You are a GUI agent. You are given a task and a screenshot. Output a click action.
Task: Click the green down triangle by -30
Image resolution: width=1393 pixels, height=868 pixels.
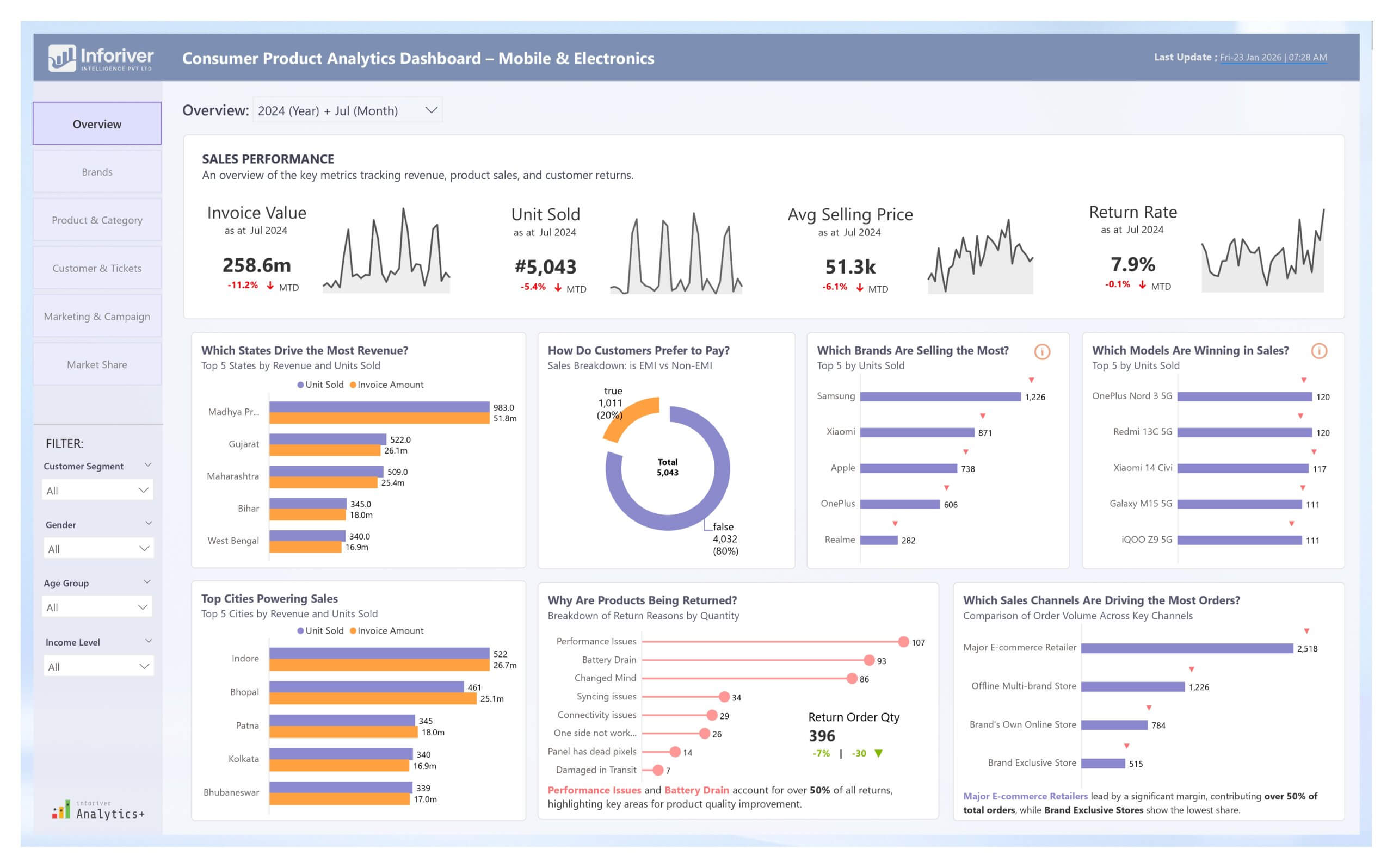[x=878, y=753]
